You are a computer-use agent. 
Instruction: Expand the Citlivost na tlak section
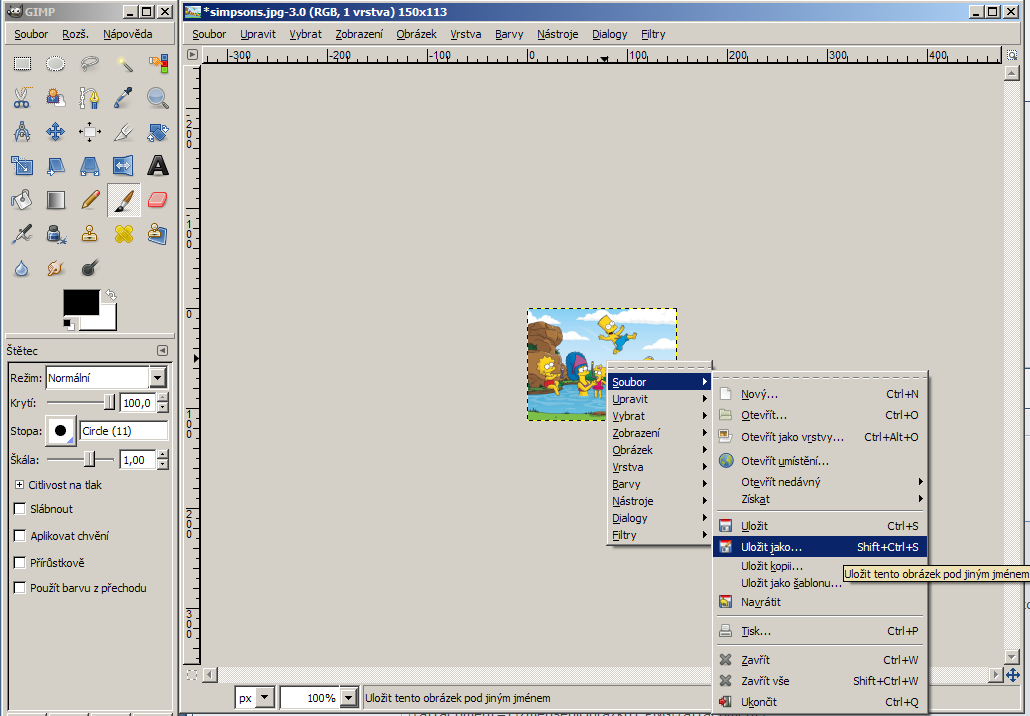click(x=19, y=485)
